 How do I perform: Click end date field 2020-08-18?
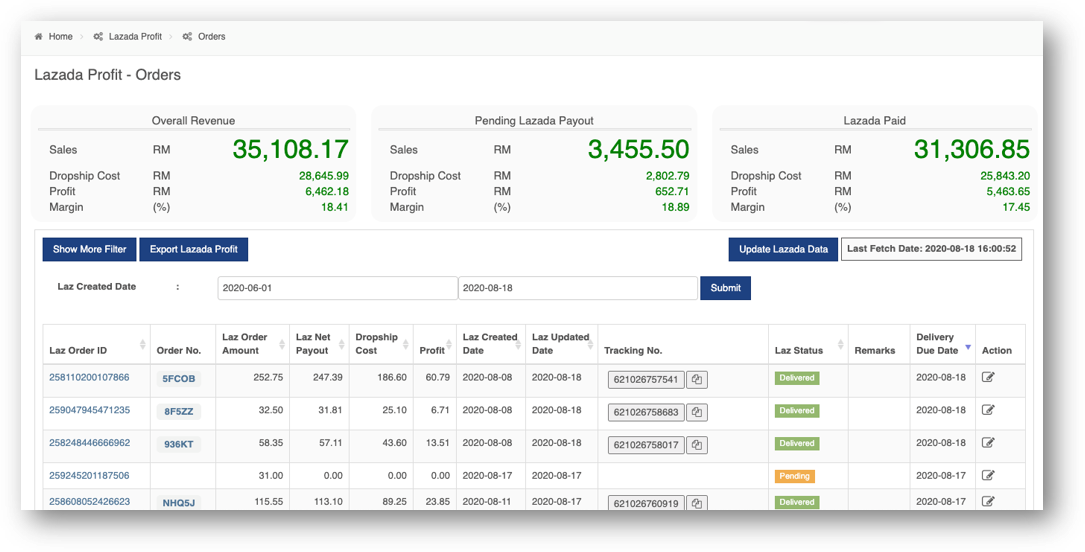[x=578, y=288]
